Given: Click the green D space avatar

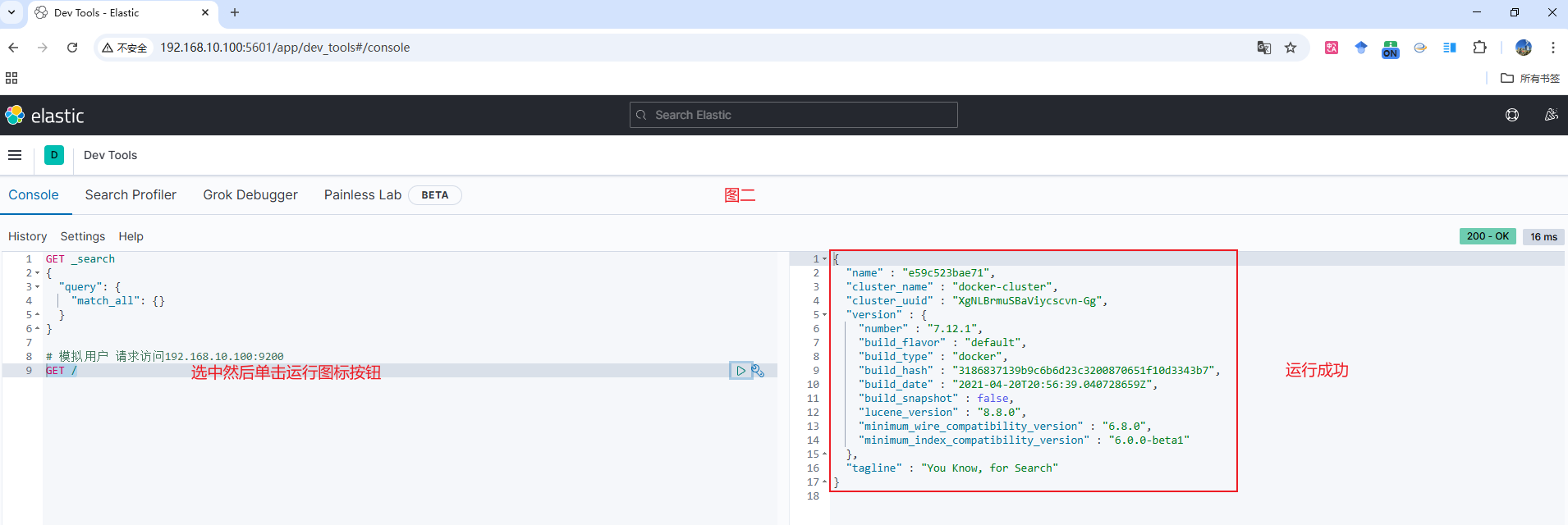Looking at the screenshot, I should tap(54, 155).
